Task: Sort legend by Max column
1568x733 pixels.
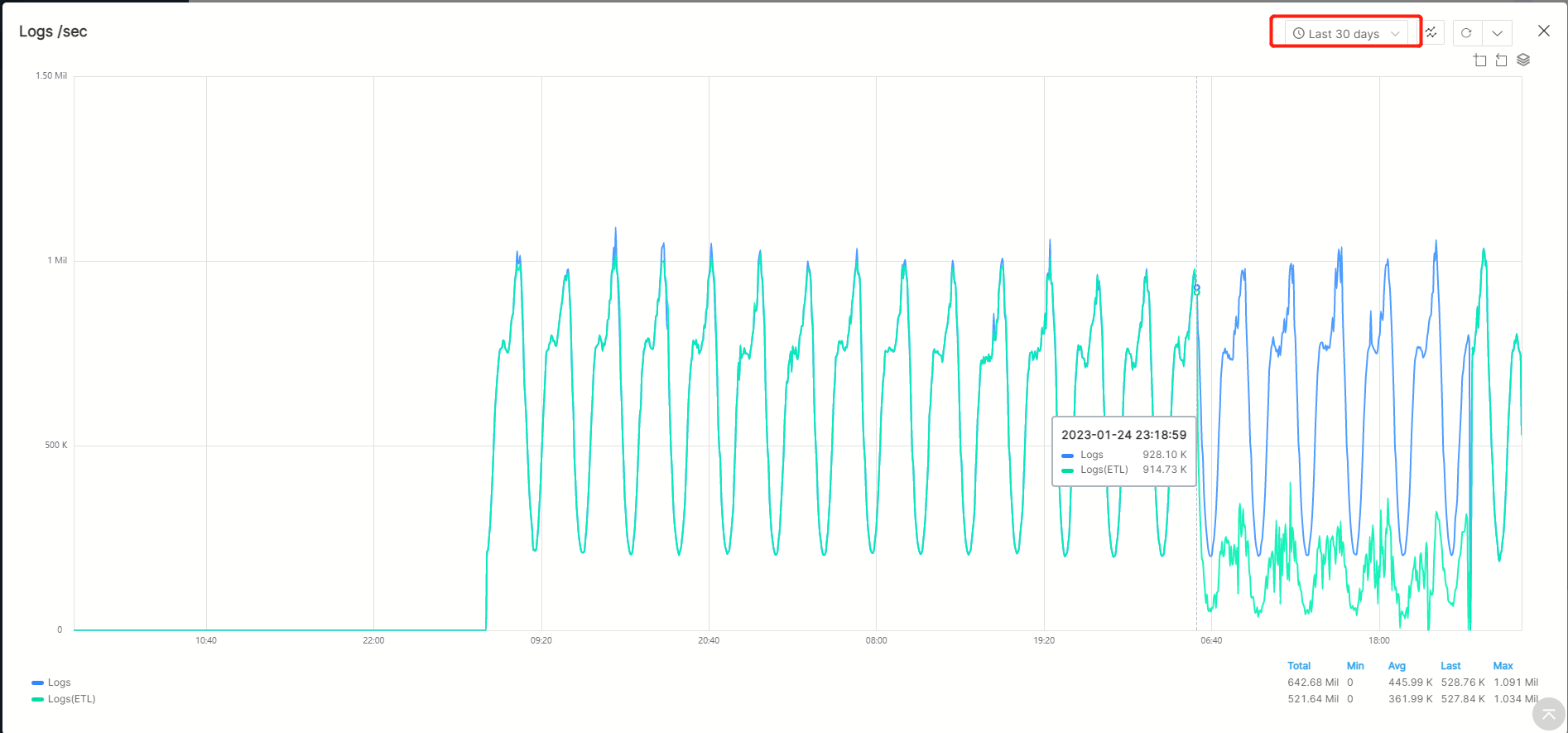Action: 1503,666
